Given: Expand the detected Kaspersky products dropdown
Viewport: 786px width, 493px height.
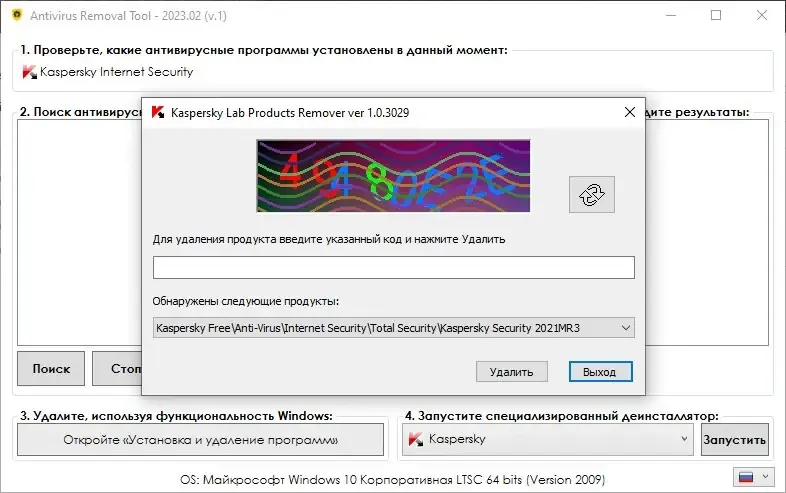Looking at the screenshot, I should pyautogui.click(x=626, y=328).
